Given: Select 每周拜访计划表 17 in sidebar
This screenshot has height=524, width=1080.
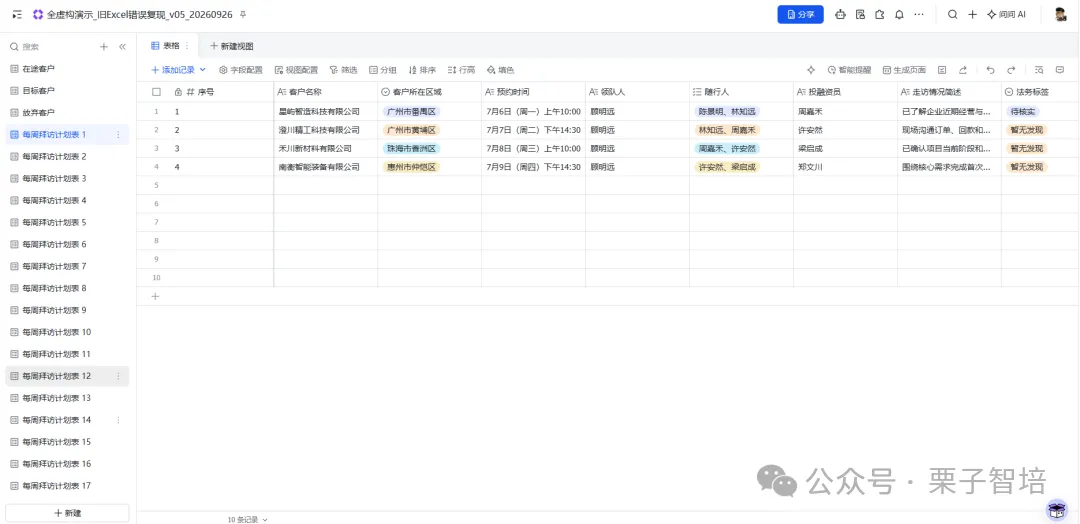Looking at the screenshot, I should click(x=67, y=485).
